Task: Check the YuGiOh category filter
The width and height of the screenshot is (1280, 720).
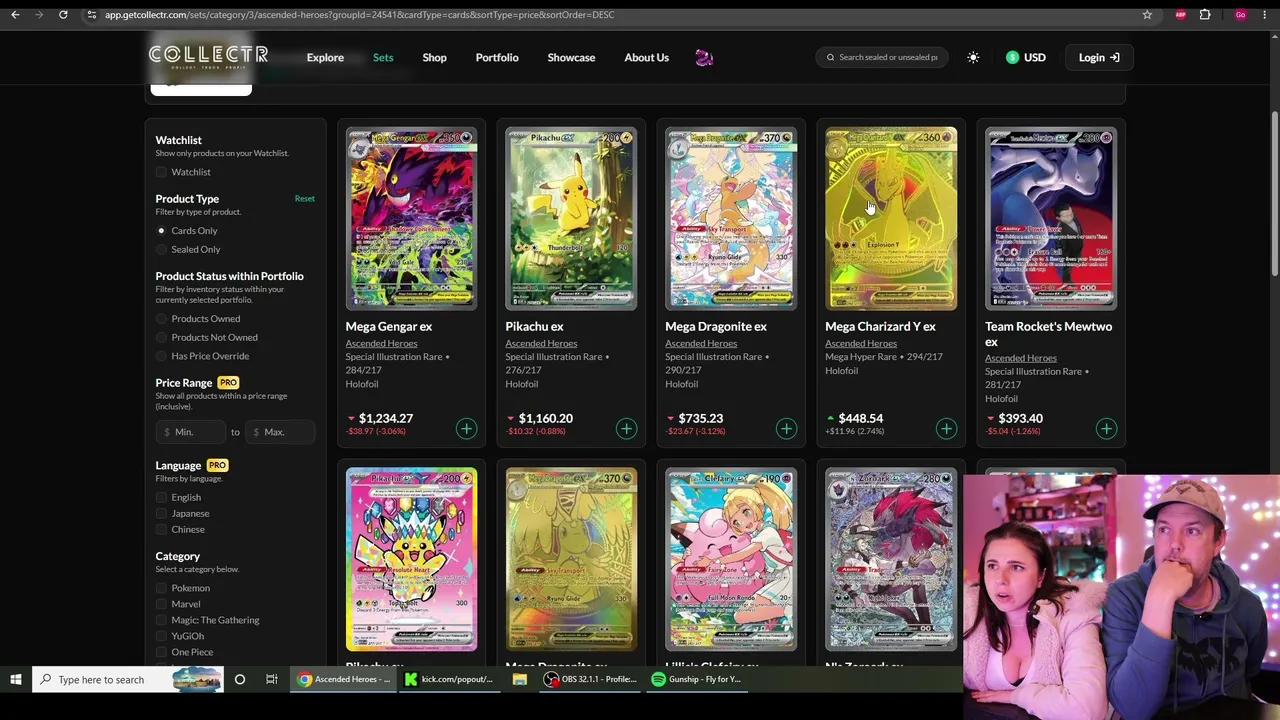Action: (161, 636)
